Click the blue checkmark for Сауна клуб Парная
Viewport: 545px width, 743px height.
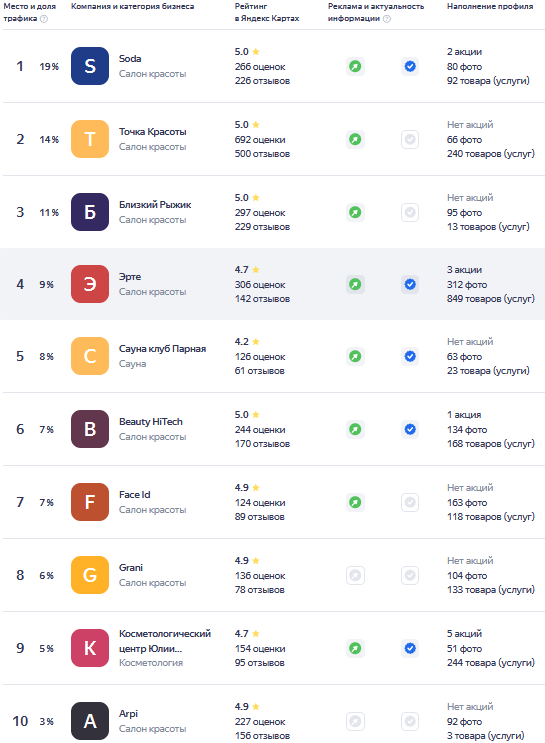(x=410, y=356)
